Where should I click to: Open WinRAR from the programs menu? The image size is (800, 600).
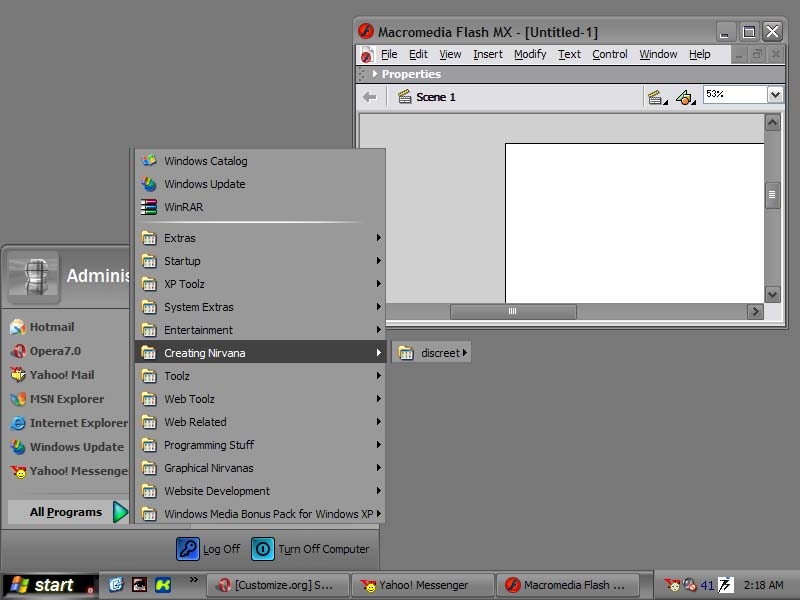coord(260,207)
